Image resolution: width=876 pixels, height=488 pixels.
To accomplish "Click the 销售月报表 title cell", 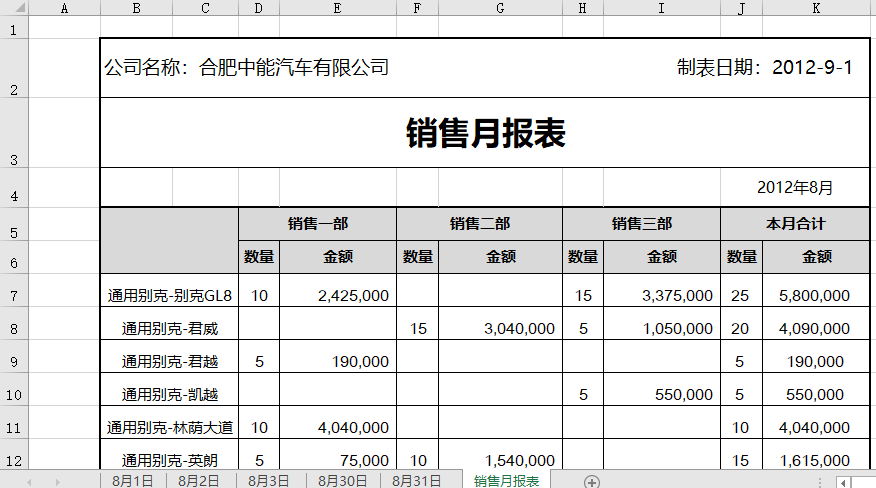I will (485, 133).
